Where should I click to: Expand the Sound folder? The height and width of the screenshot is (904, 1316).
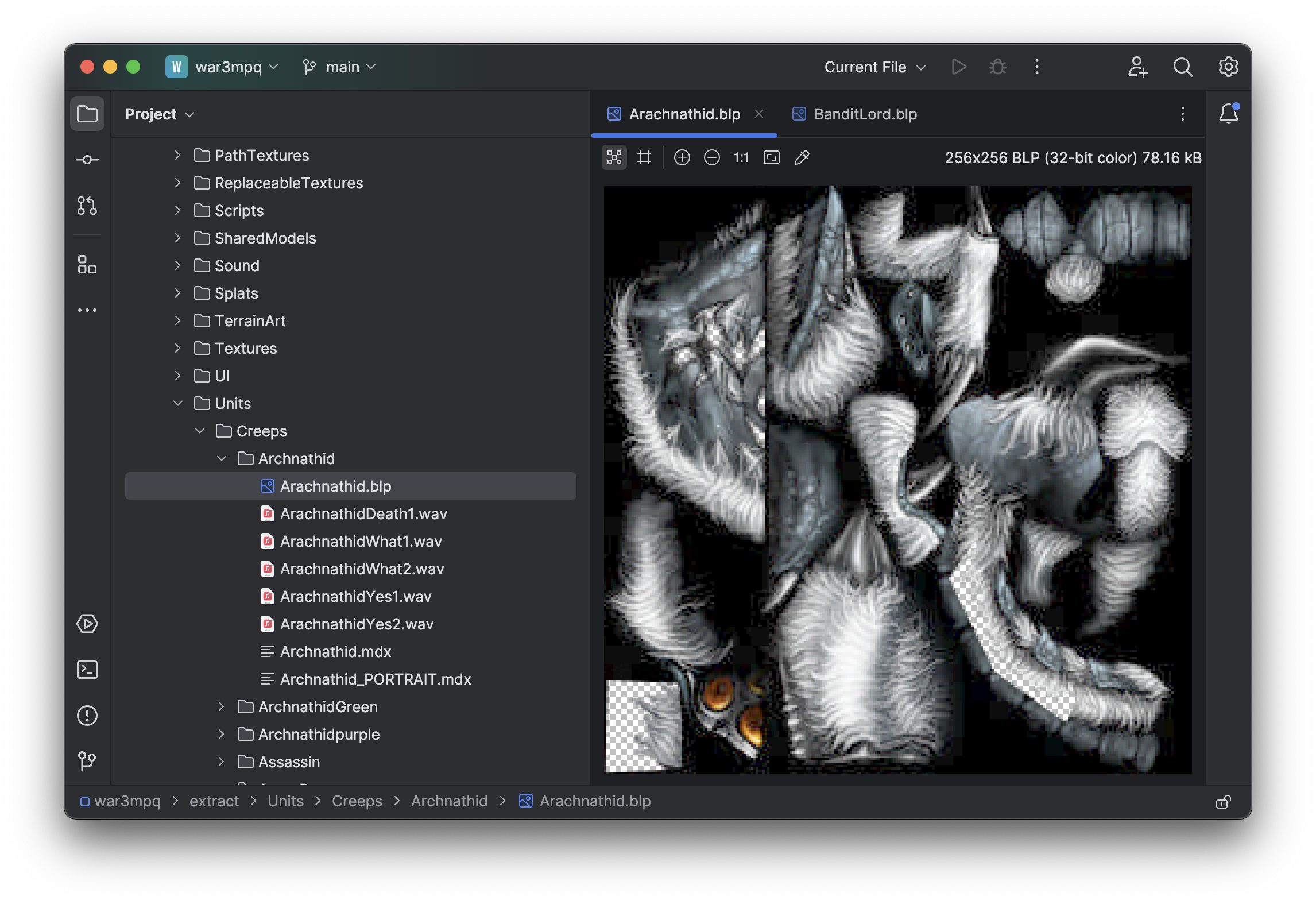point(177,265)
